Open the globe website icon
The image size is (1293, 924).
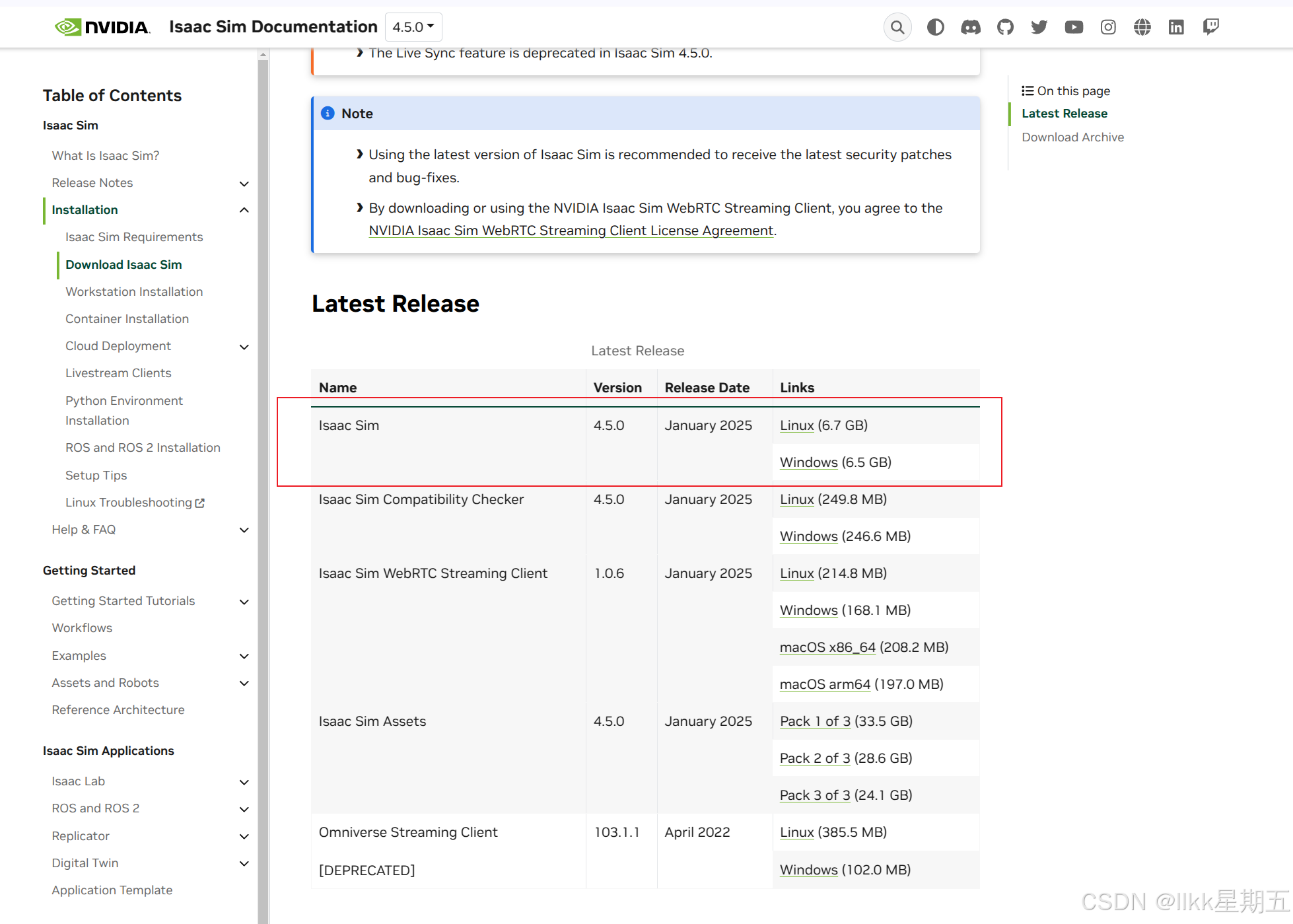point(1142,27)
